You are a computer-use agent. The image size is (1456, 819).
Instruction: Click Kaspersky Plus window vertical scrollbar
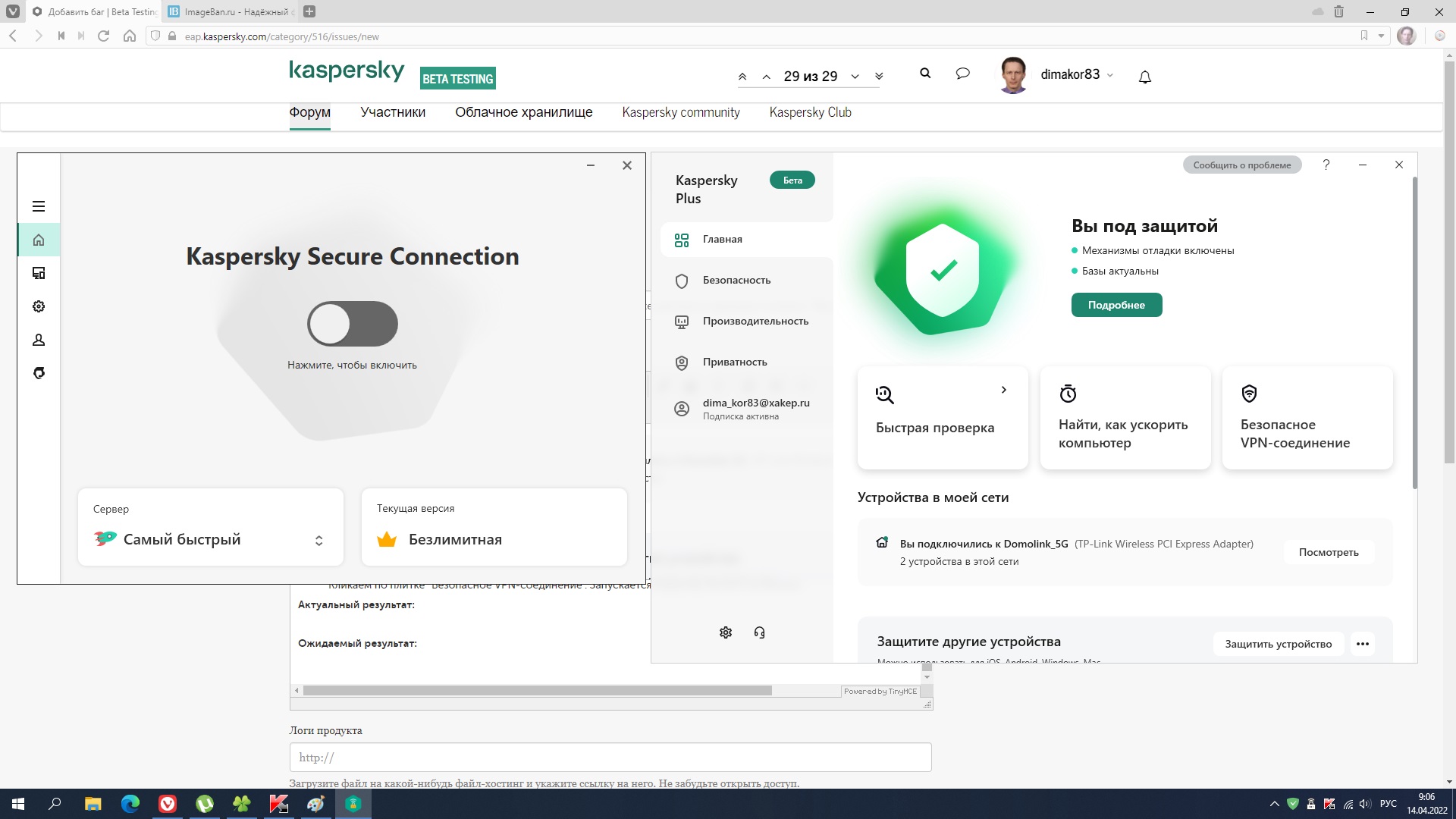(1414, 332)
